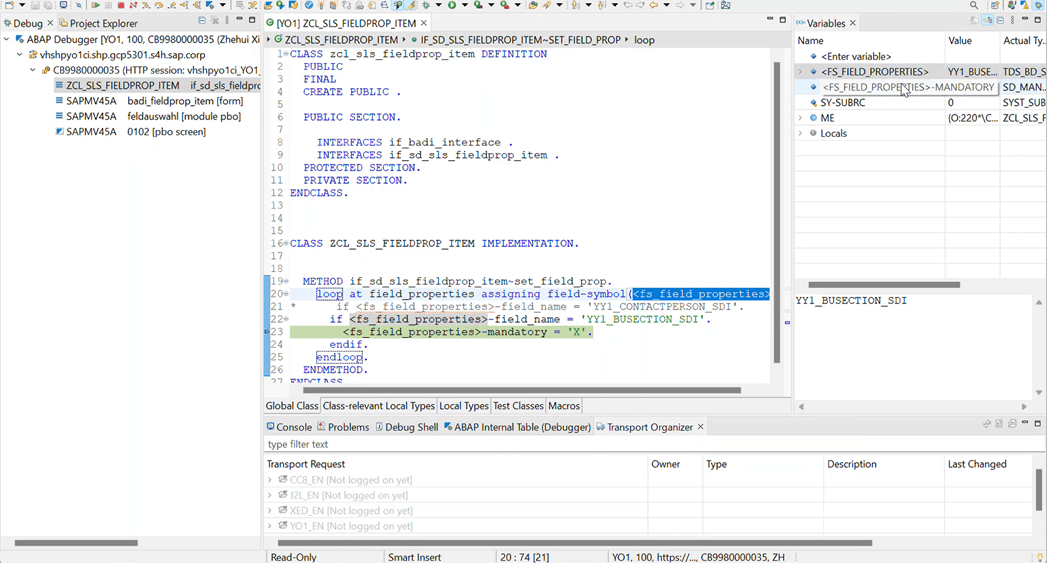Toggle breakpoint on line 23 ruler
Viewport: 1047px width, 563px height.
tap(266, 332)
